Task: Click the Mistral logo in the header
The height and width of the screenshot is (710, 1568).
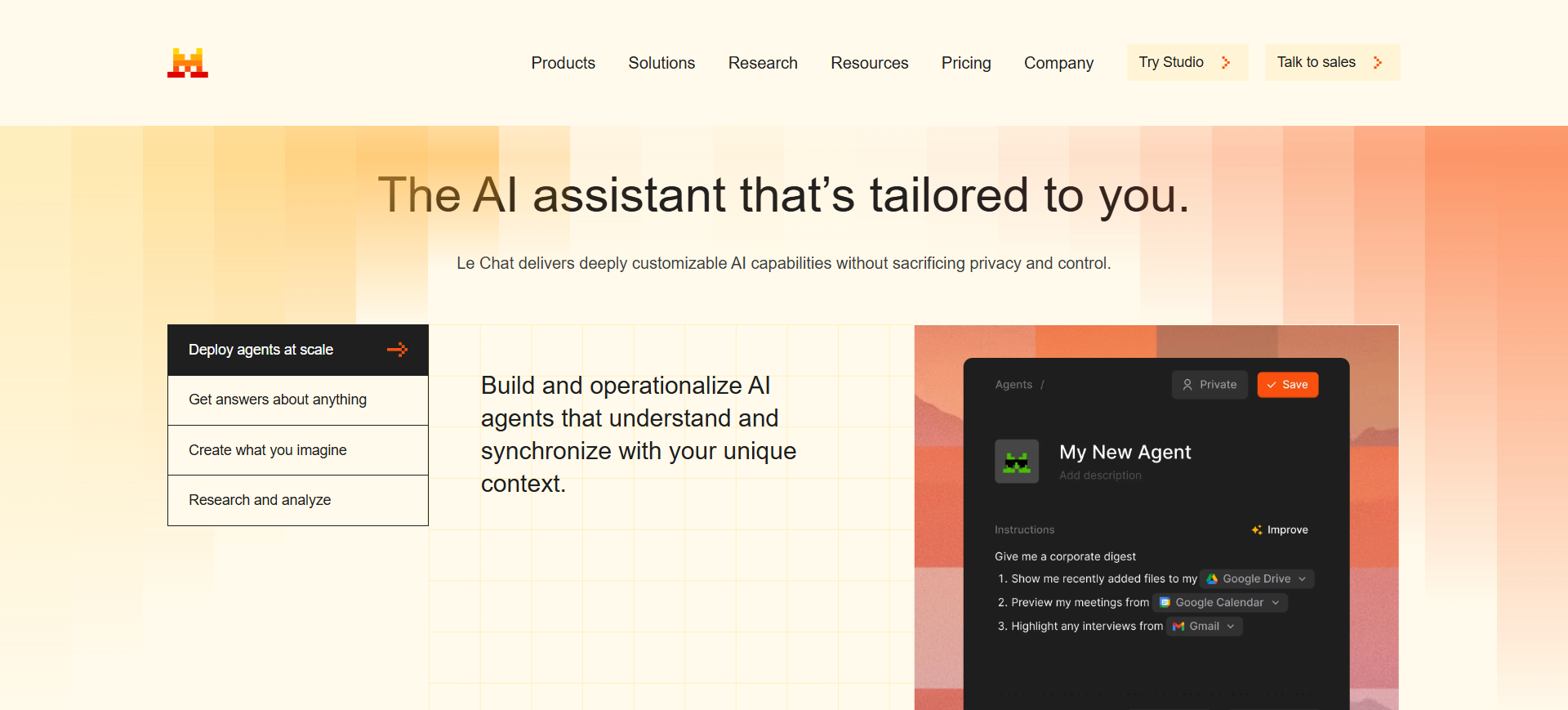Action: (188, 63)
